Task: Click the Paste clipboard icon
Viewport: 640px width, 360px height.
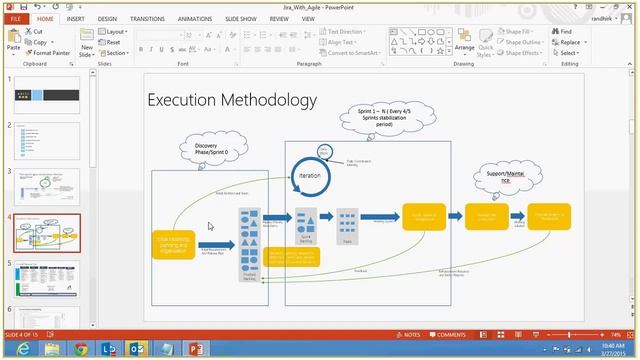Action: tap(13, 37)
